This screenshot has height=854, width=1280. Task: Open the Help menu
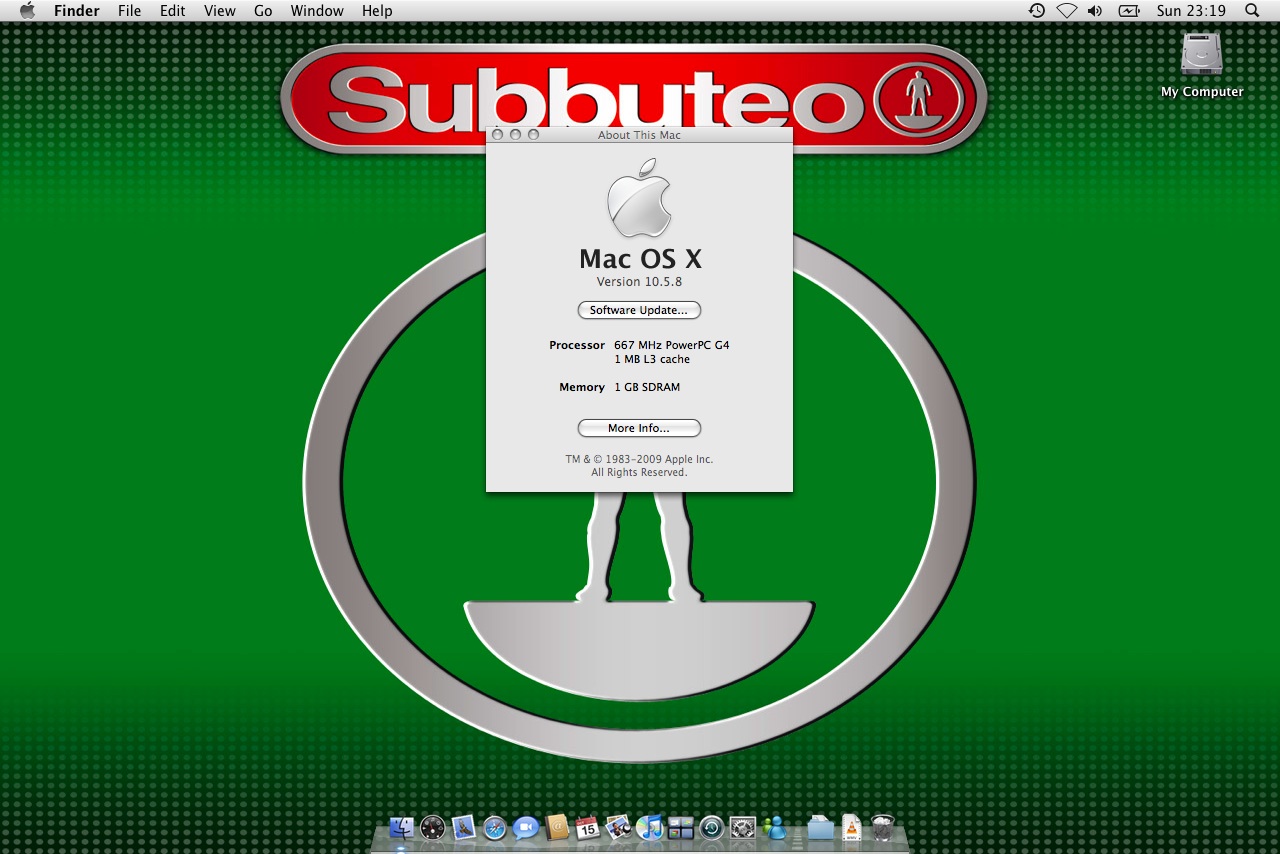coord(377,11)
